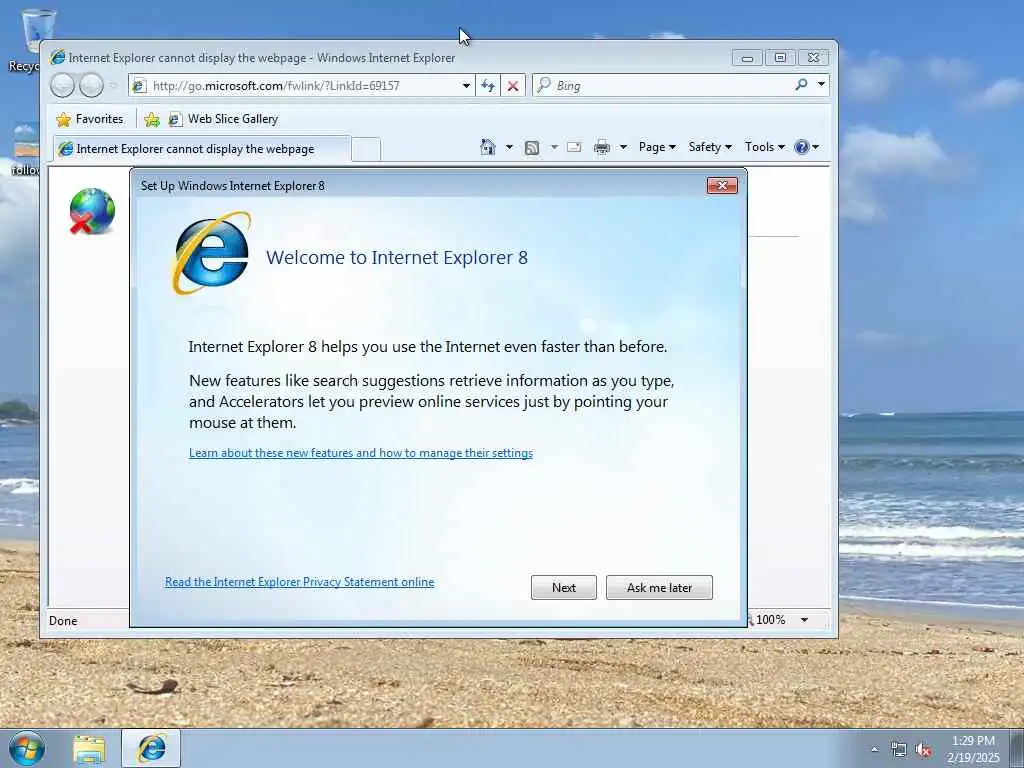
Task: Expand the Feeds dropdown arrow
Action: click(x=554, y=147)
